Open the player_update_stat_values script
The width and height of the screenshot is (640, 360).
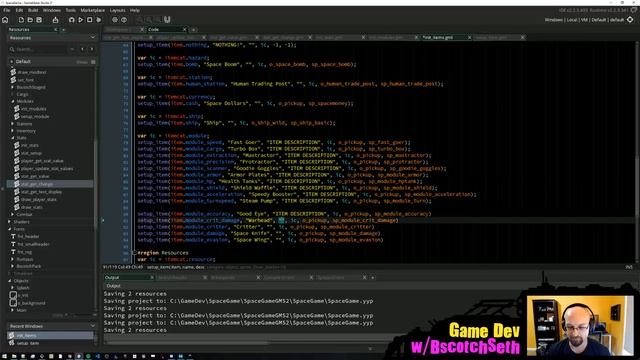coord(47,169)
